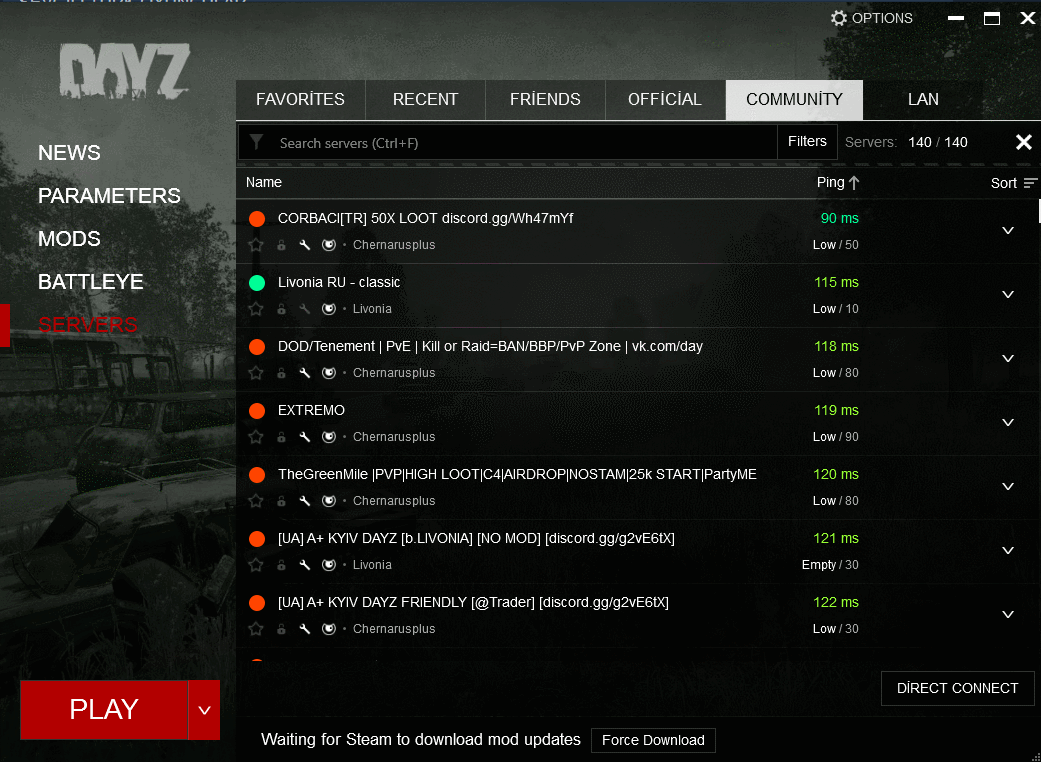Switch to the FAVORITES tab
Image resolution: width=1041 pixels, height=762 pixels.
point(300,100)
